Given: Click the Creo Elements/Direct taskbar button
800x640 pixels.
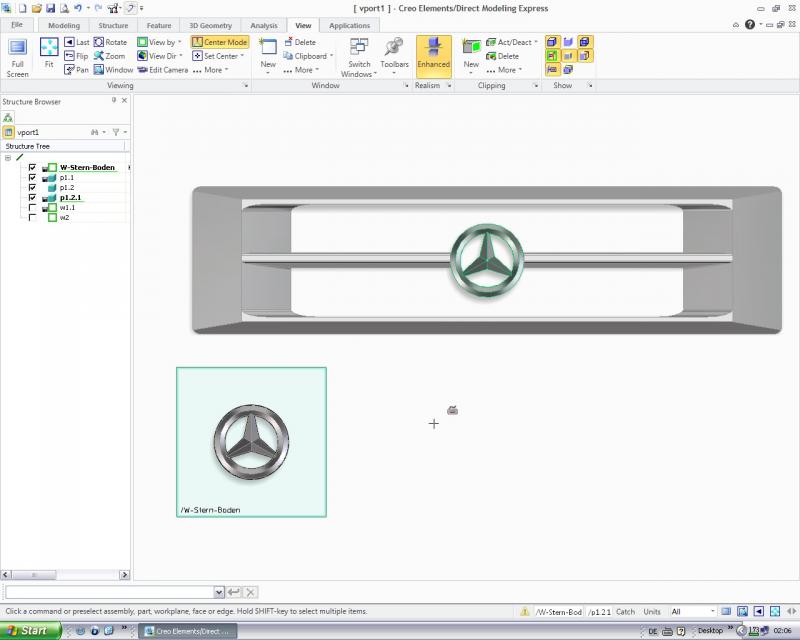Looking at the screenshot, I should point(188,631).
